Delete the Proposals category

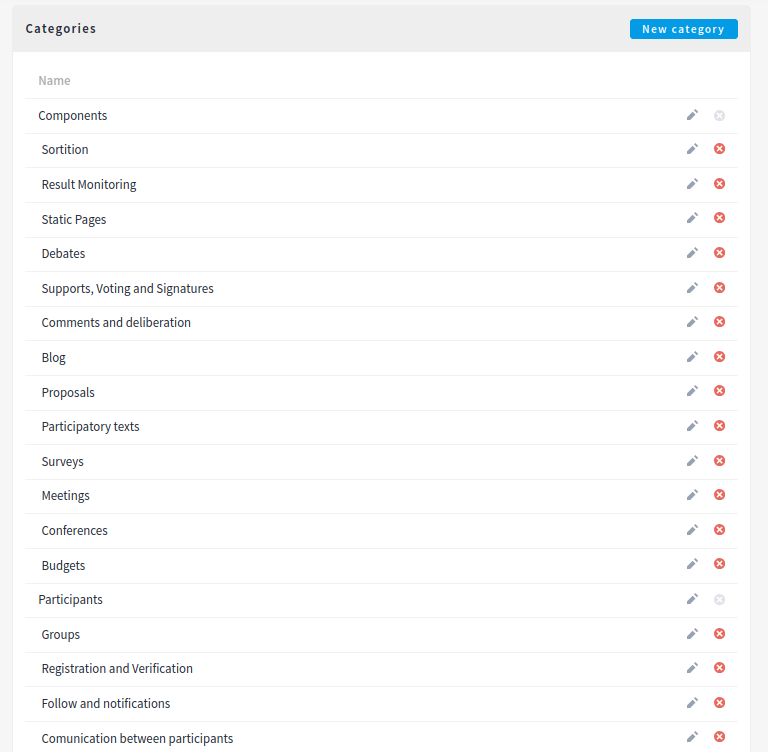point(719,390)
